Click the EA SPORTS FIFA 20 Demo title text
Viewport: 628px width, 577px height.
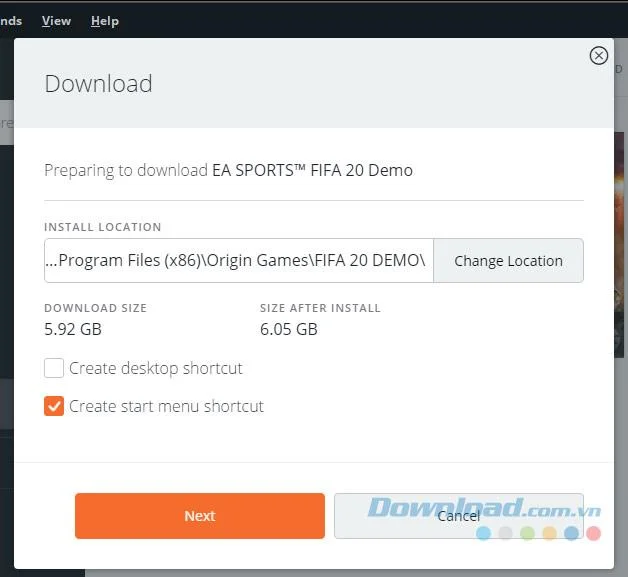pyautogui.click(x=312, y=170)
